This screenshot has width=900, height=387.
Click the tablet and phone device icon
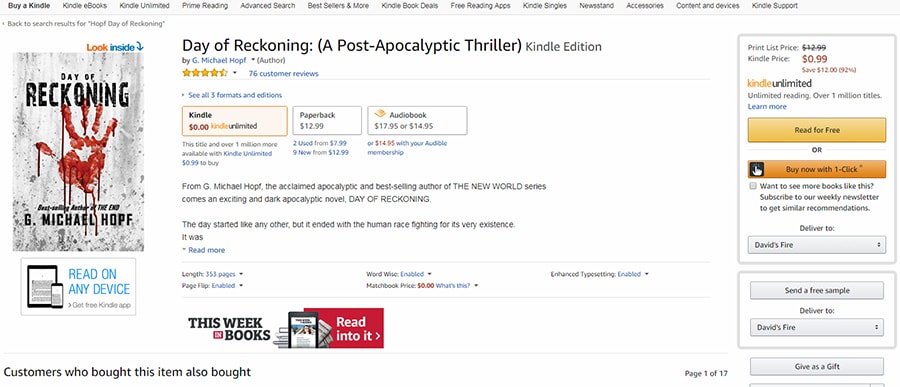(x=45, y=287)
